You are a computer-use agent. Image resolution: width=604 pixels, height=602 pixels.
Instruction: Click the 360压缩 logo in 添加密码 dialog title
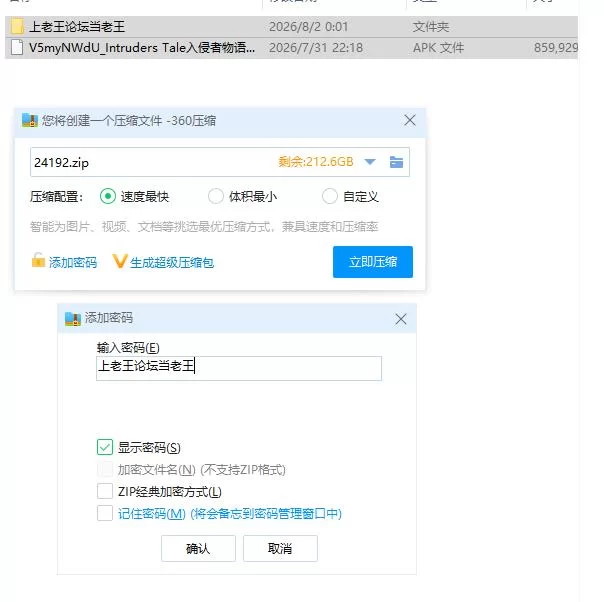(x=72, y=319)
